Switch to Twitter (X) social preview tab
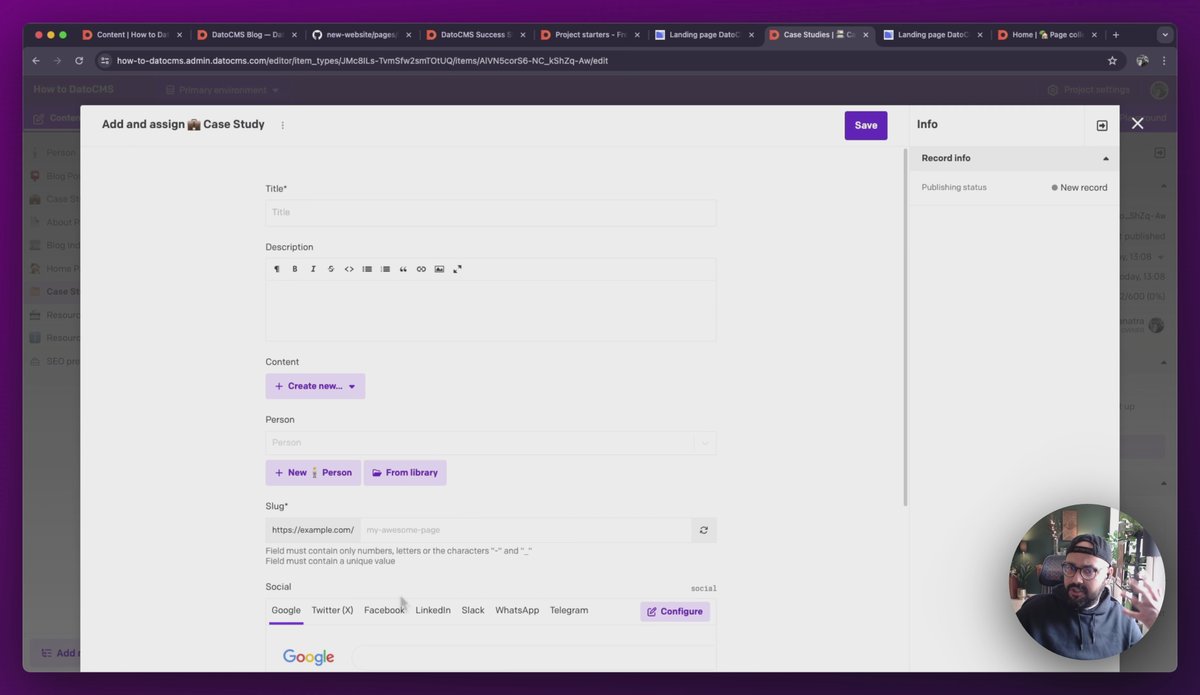The width and height of the screenshot is (1200, 695). (332, 610)
